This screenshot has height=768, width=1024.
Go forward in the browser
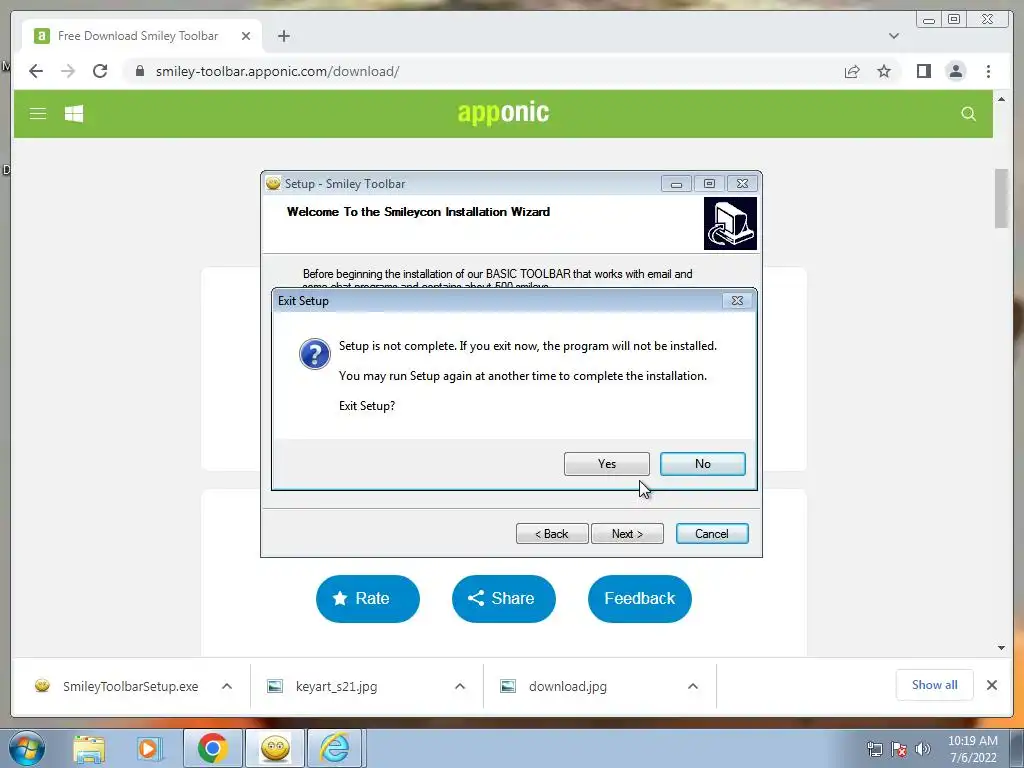(68, 71)
